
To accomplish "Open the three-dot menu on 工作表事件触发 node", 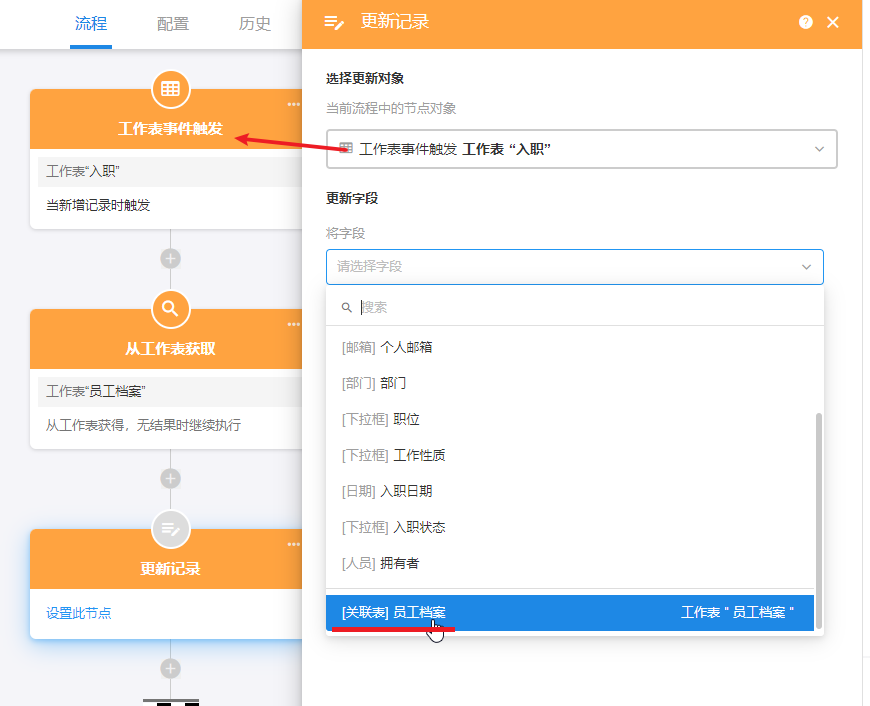I will pos(293,104).
